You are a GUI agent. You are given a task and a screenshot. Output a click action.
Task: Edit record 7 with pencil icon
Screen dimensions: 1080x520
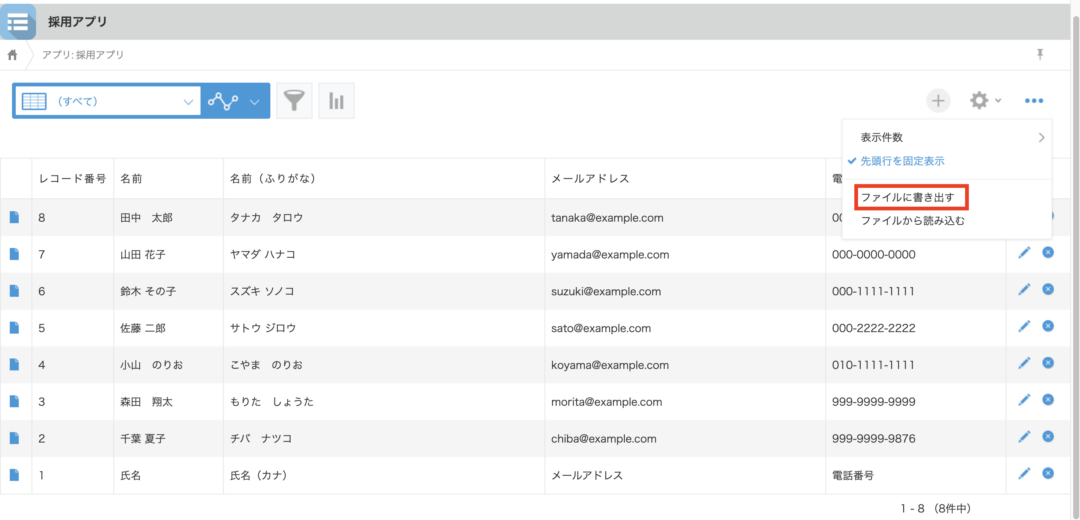pyautogui.click(x=1024, y=252)
